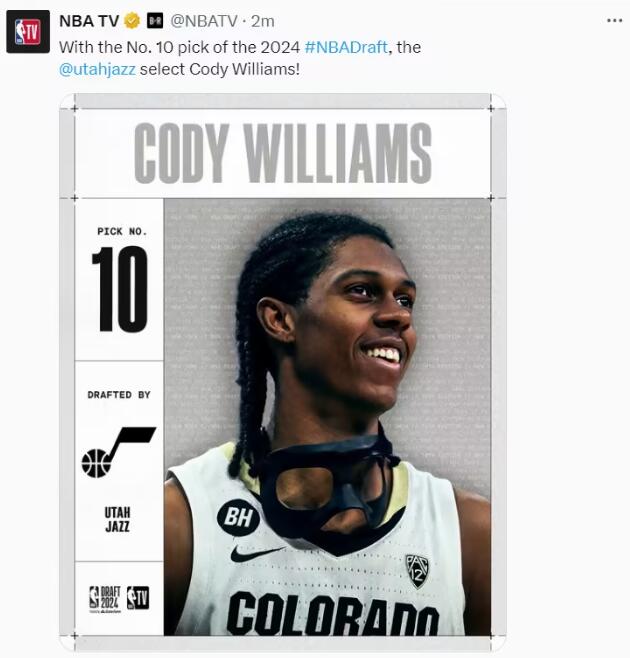Click the Pac-12 shield logo on jersey

[417, 571]
